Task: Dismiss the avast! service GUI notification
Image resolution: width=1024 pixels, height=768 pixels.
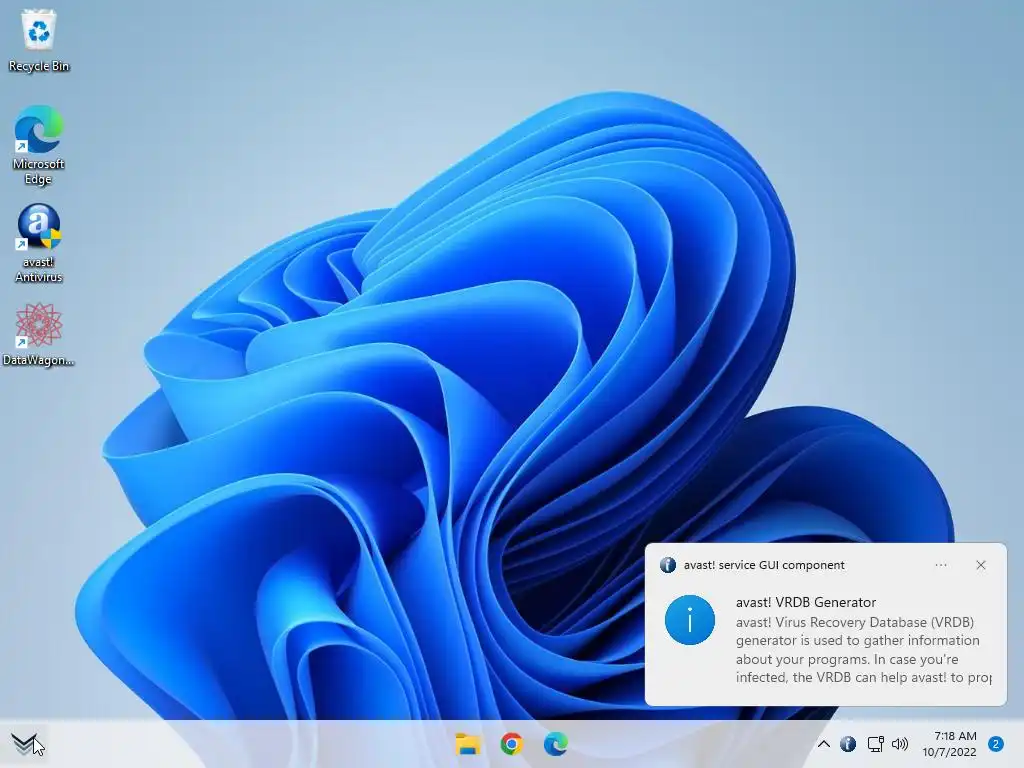Action: pos(981,565)
